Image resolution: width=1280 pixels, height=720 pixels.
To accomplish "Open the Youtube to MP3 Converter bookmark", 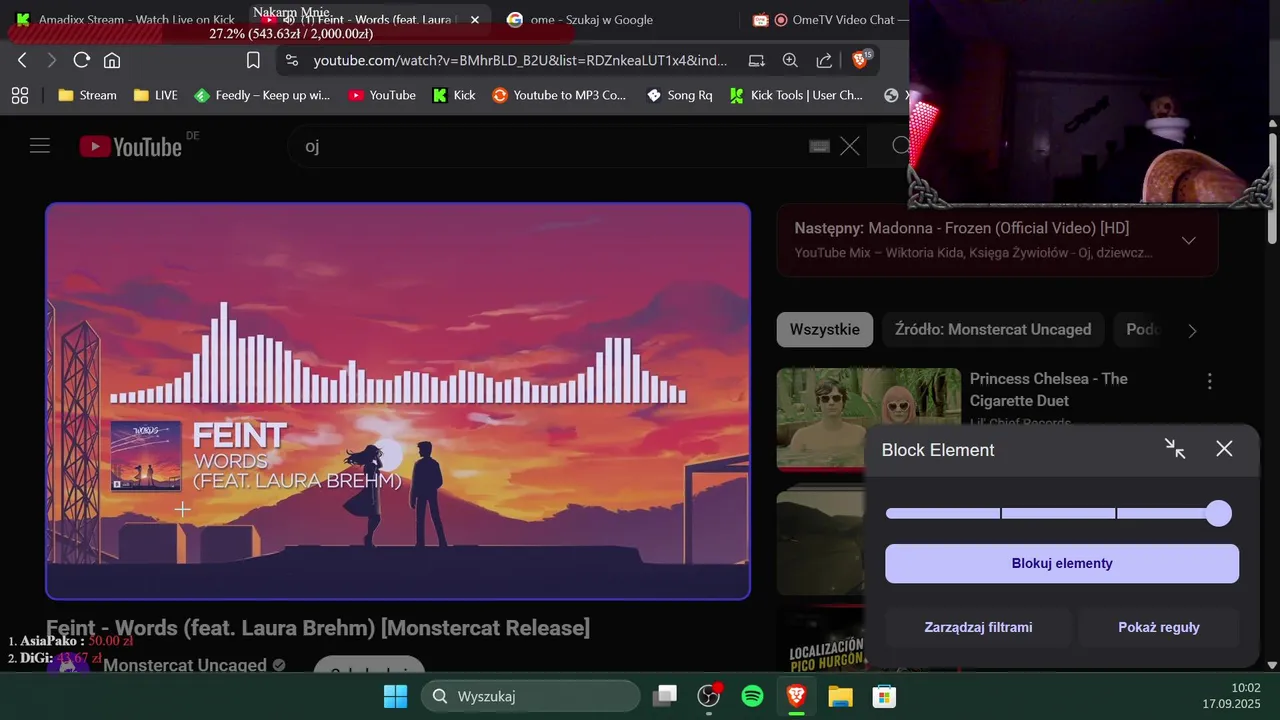I will (559, 95).
